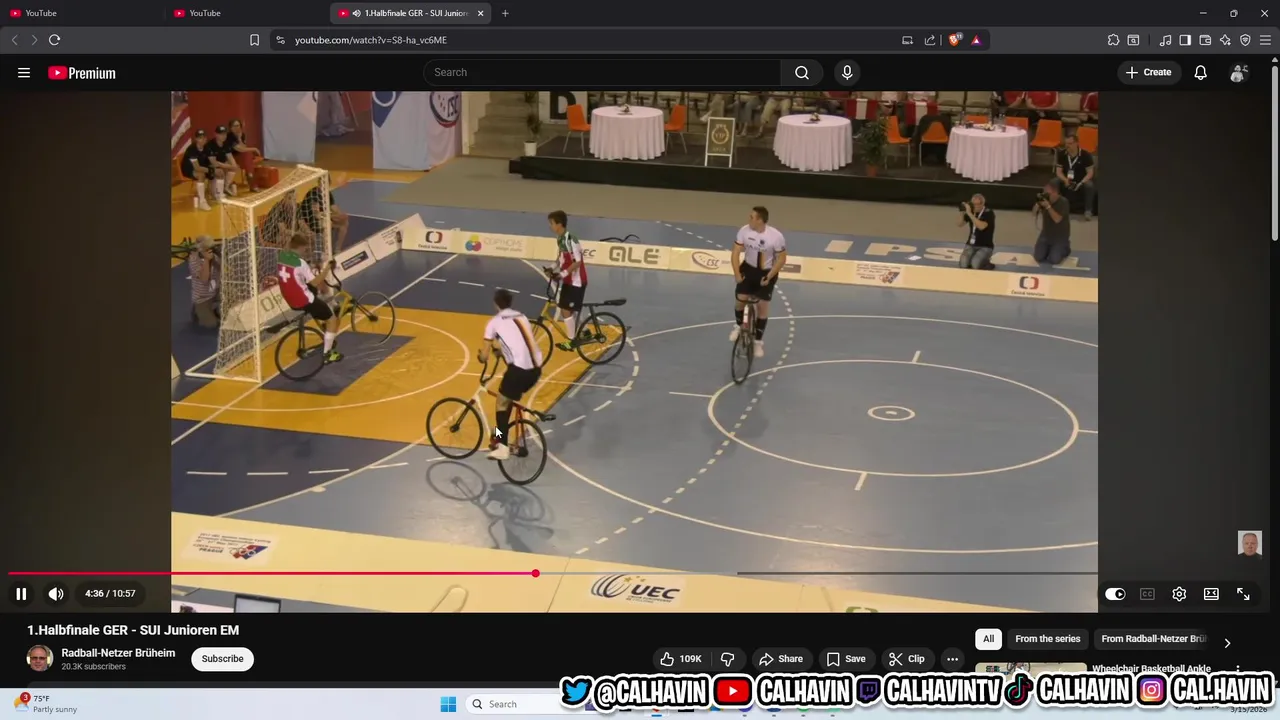Screen dimensions: 1280x720
Task: Open the channel watermark thumbnail in player
Action: pyautogui.click(x=1250, y=543)
